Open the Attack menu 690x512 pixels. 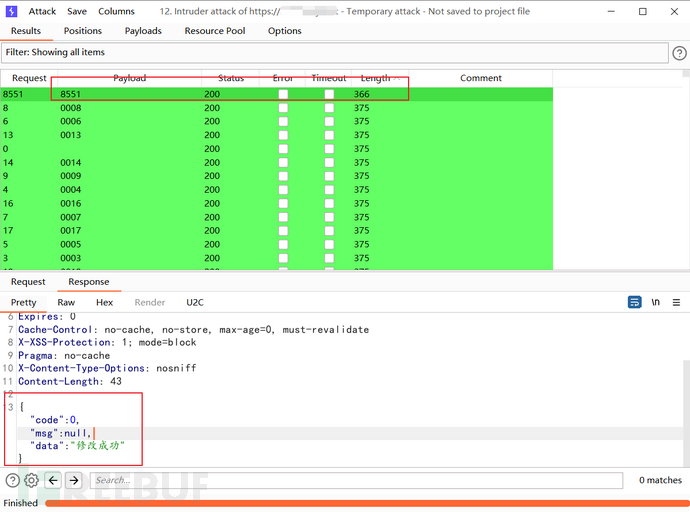(42, 11)
